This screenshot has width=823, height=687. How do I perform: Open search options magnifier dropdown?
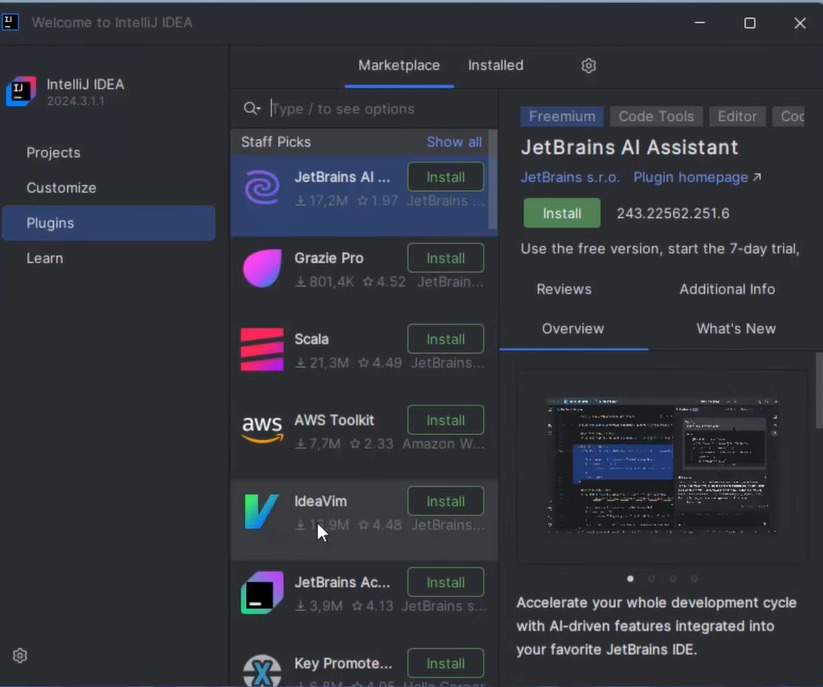tap(252, 109)
